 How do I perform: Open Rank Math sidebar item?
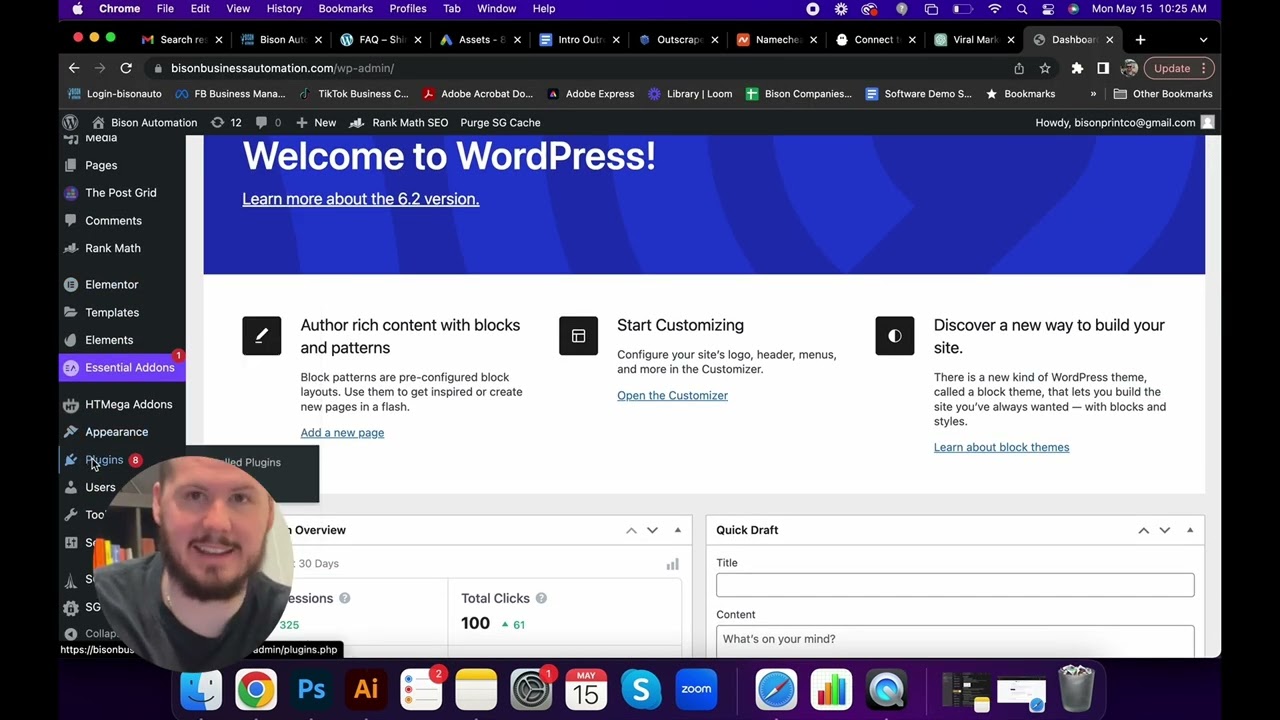(x=112, y=248)
